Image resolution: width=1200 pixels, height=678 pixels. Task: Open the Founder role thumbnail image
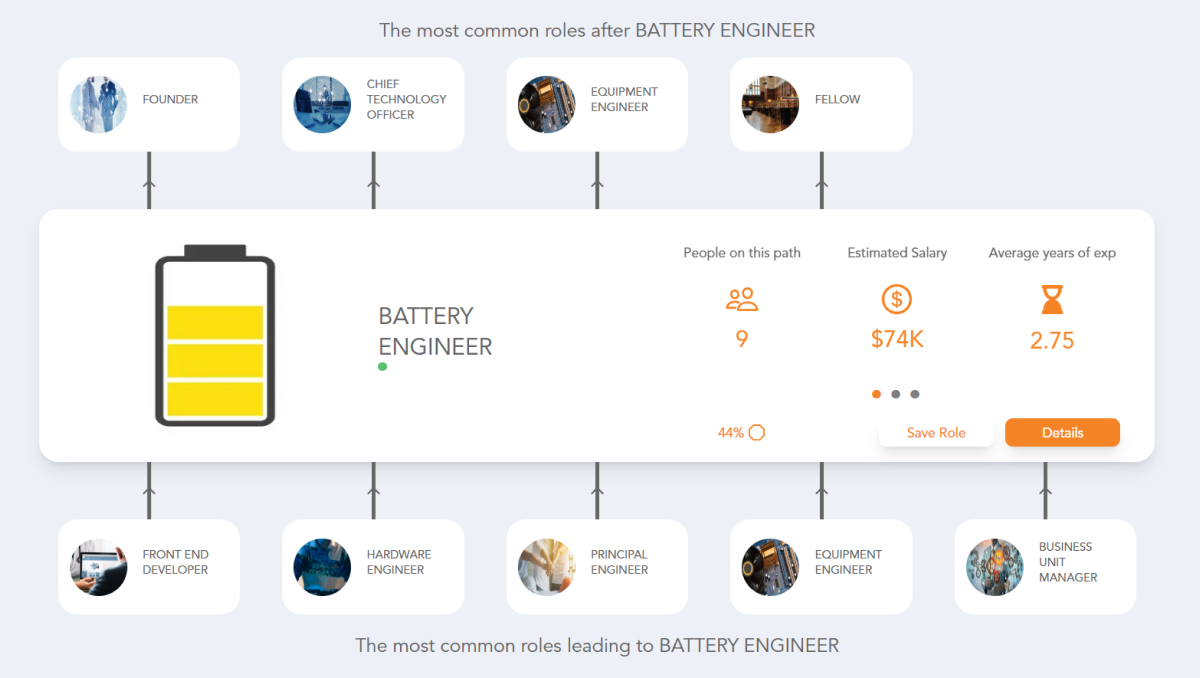click(98, 104)
